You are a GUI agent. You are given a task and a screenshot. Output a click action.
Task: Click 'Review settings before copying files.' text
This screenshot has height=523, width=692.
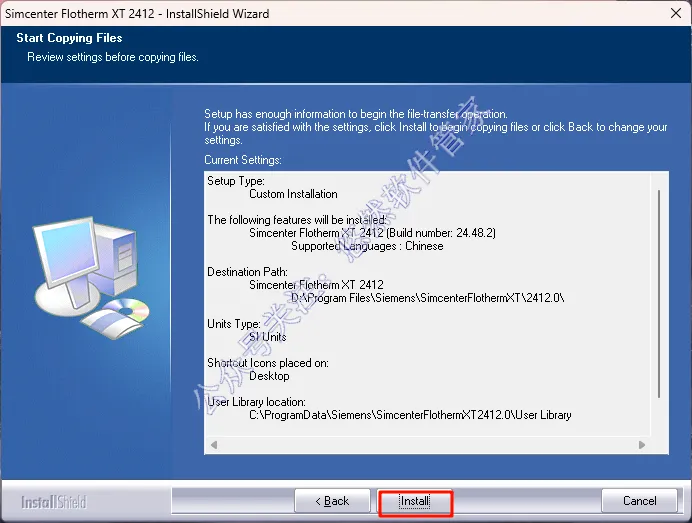pos(113,57)
